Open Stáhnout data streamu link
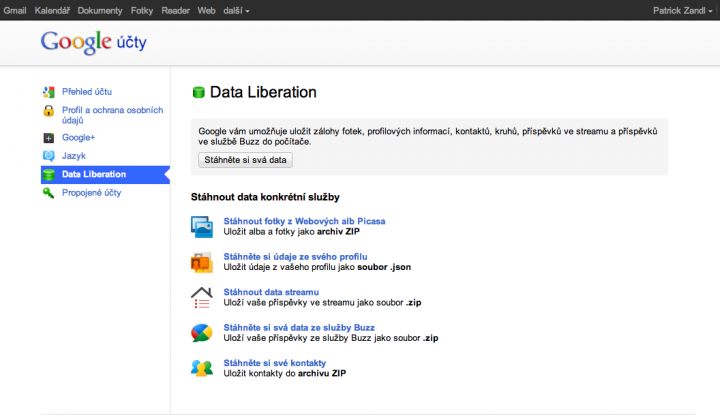 pos(265,292)
